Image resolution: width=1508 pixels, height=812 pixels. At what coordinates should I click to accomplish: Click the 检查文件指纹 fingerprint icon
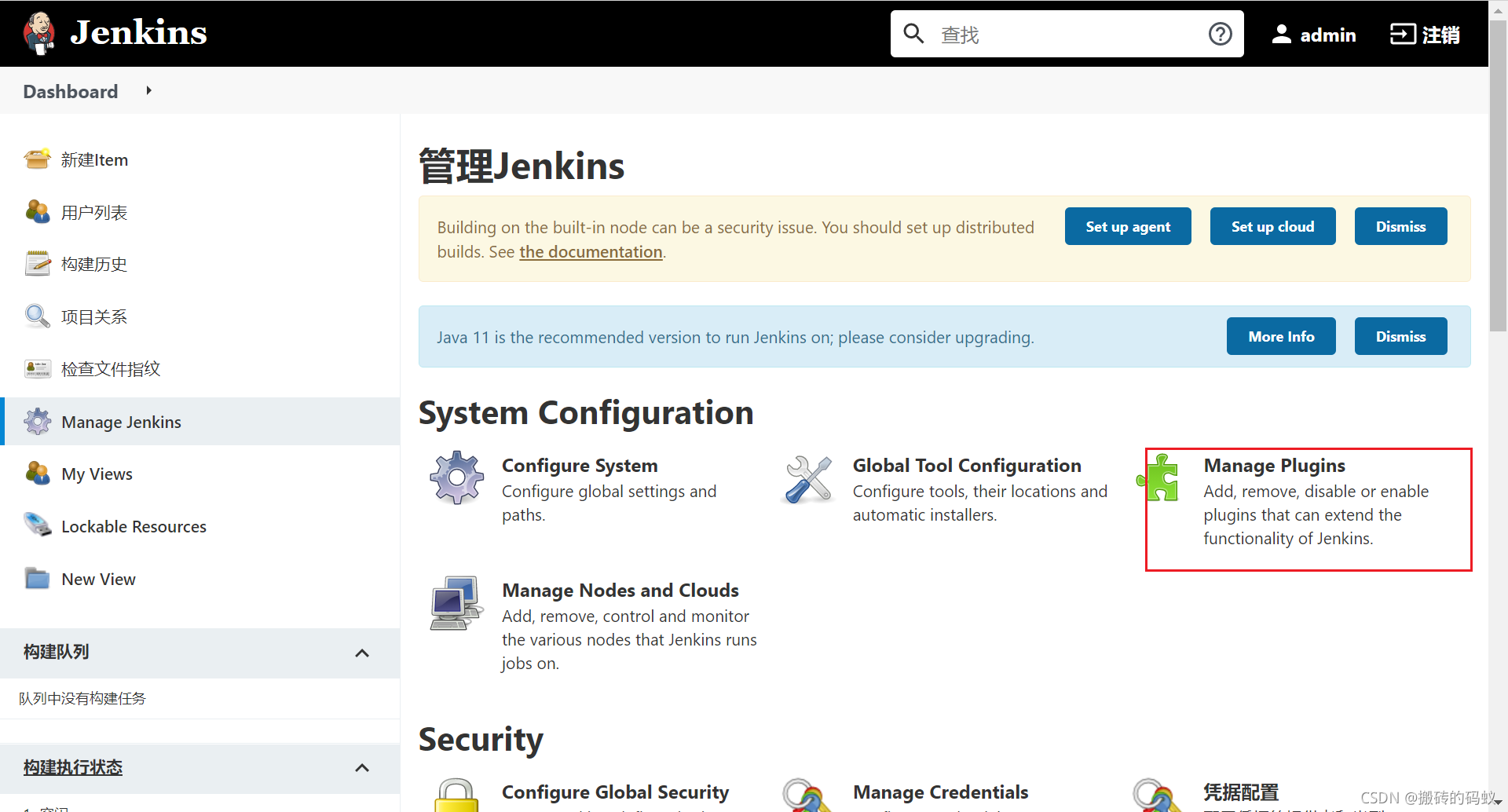(37, 369)
